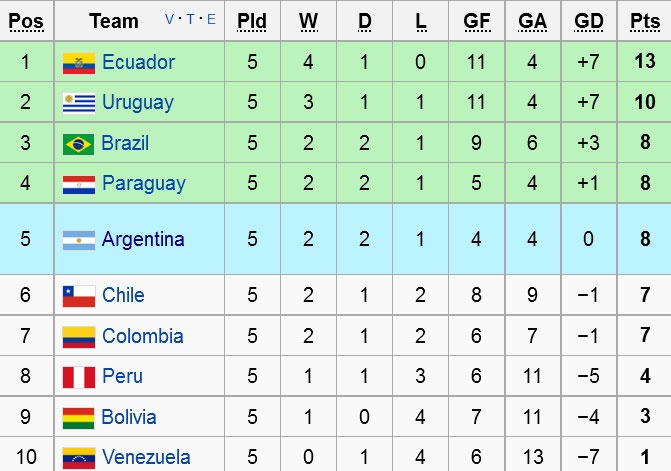Screen dimensions: 671x471
Task: Open the Argentina team link
Action: coord(143,240)
